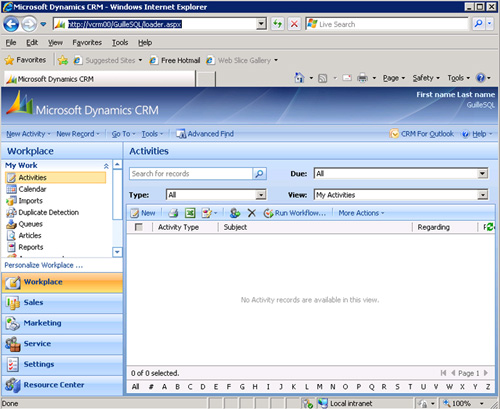Switch to the Sales area
Viewport: 500px width, 409px height.
point(62,303)
